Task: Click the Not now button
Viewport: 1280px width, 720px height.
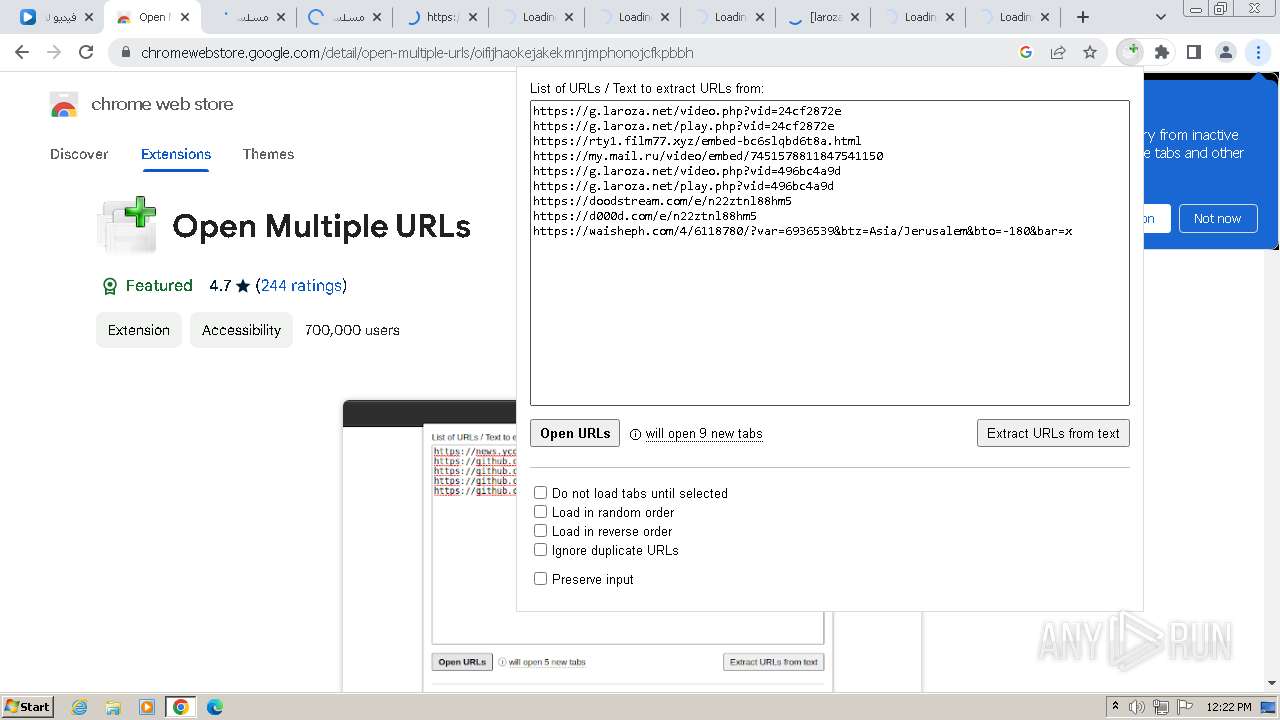Action: 1217,218
